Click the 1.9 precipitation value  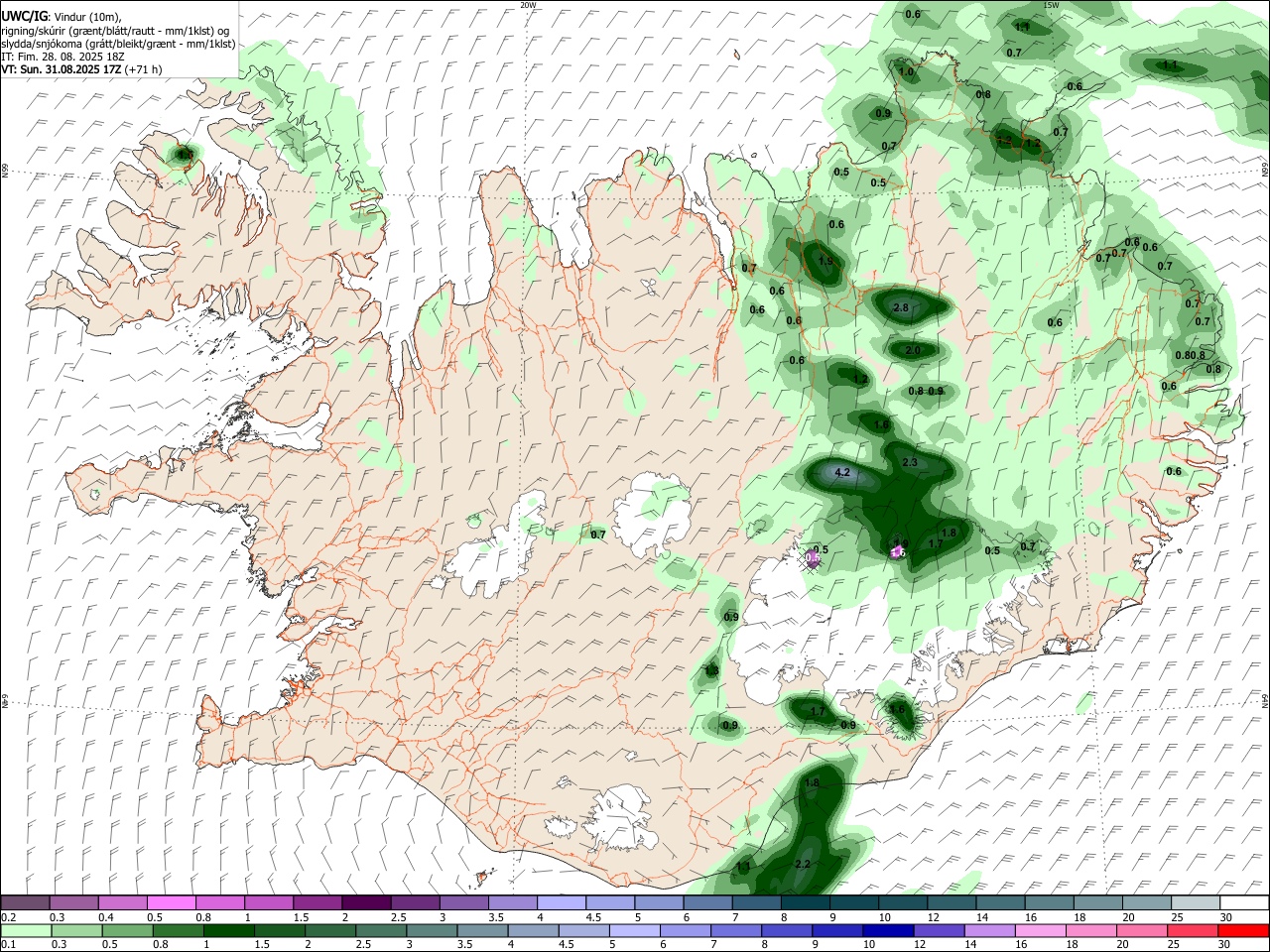(x=825, y=262)
